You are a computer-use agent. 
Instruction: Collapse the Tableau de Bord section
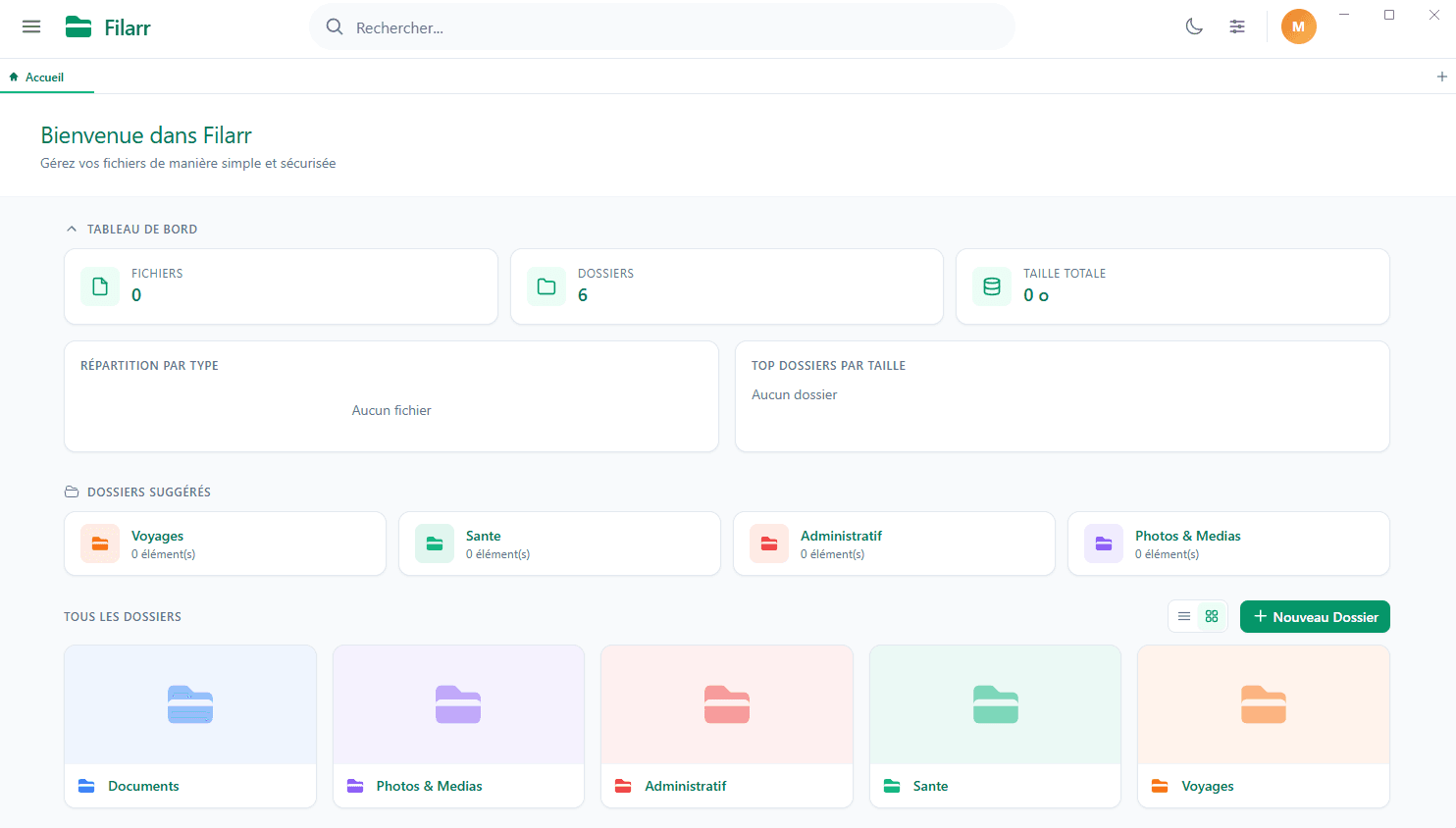[71, 228]
